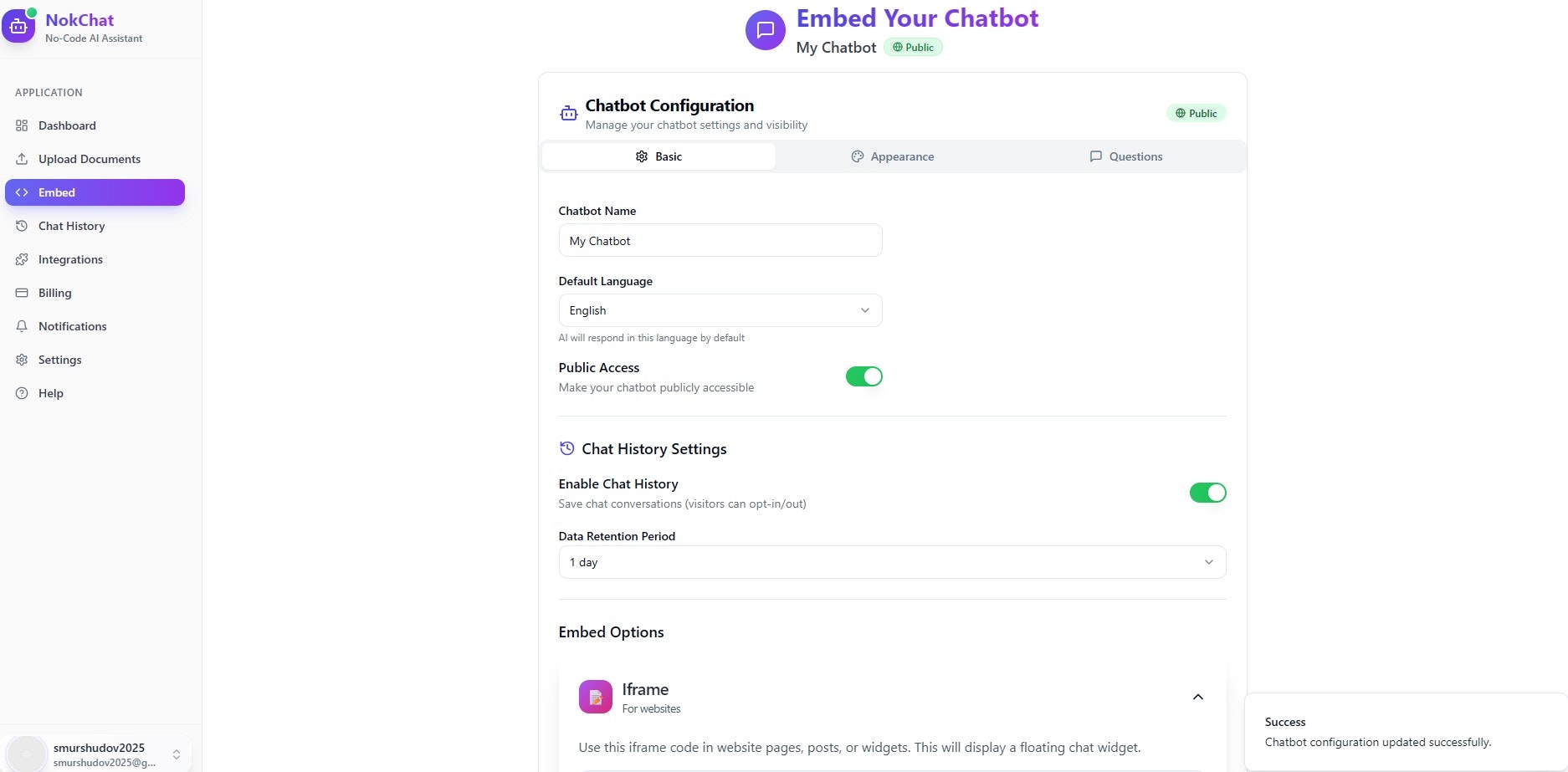Collapse the Iframe embed section
Viewport: 1568px width, 772px height.
1198,697
